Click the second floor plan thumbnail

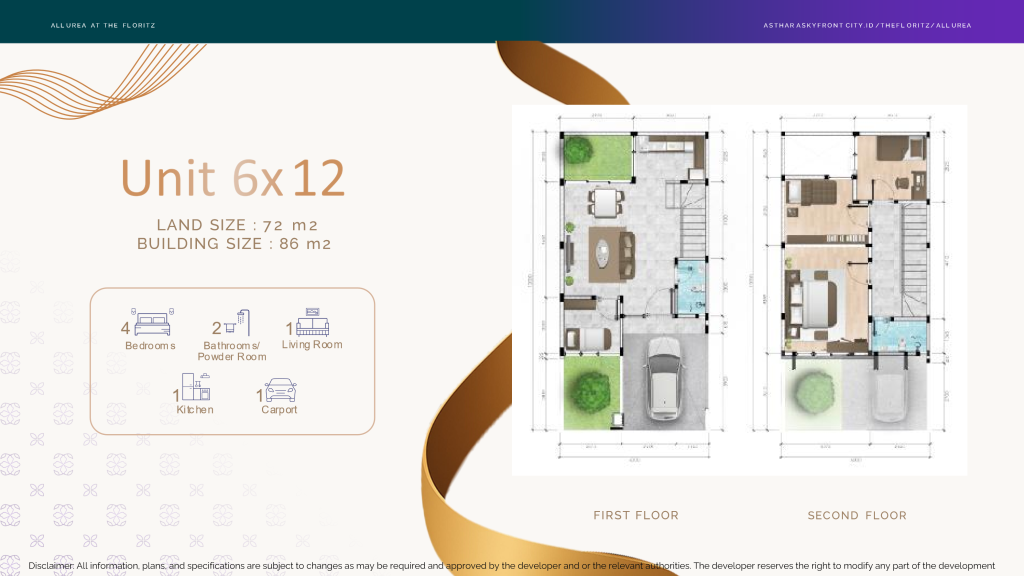click(860, 280)
